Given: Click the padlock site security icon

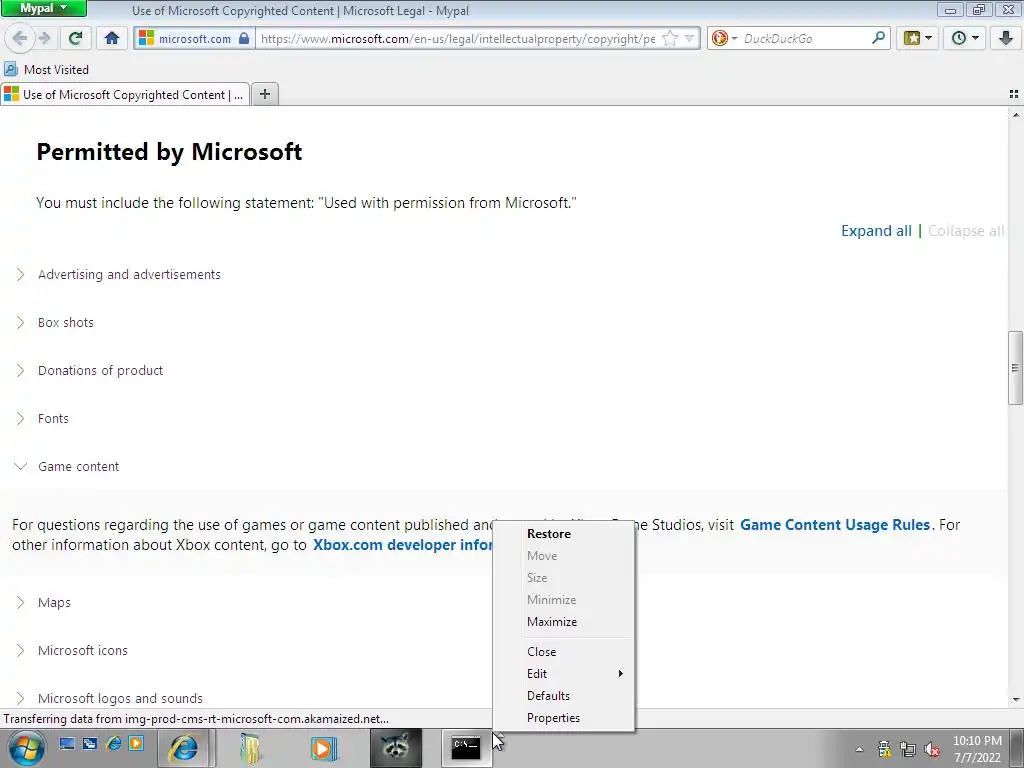Looking at the screenshot, I should point(244,39).
